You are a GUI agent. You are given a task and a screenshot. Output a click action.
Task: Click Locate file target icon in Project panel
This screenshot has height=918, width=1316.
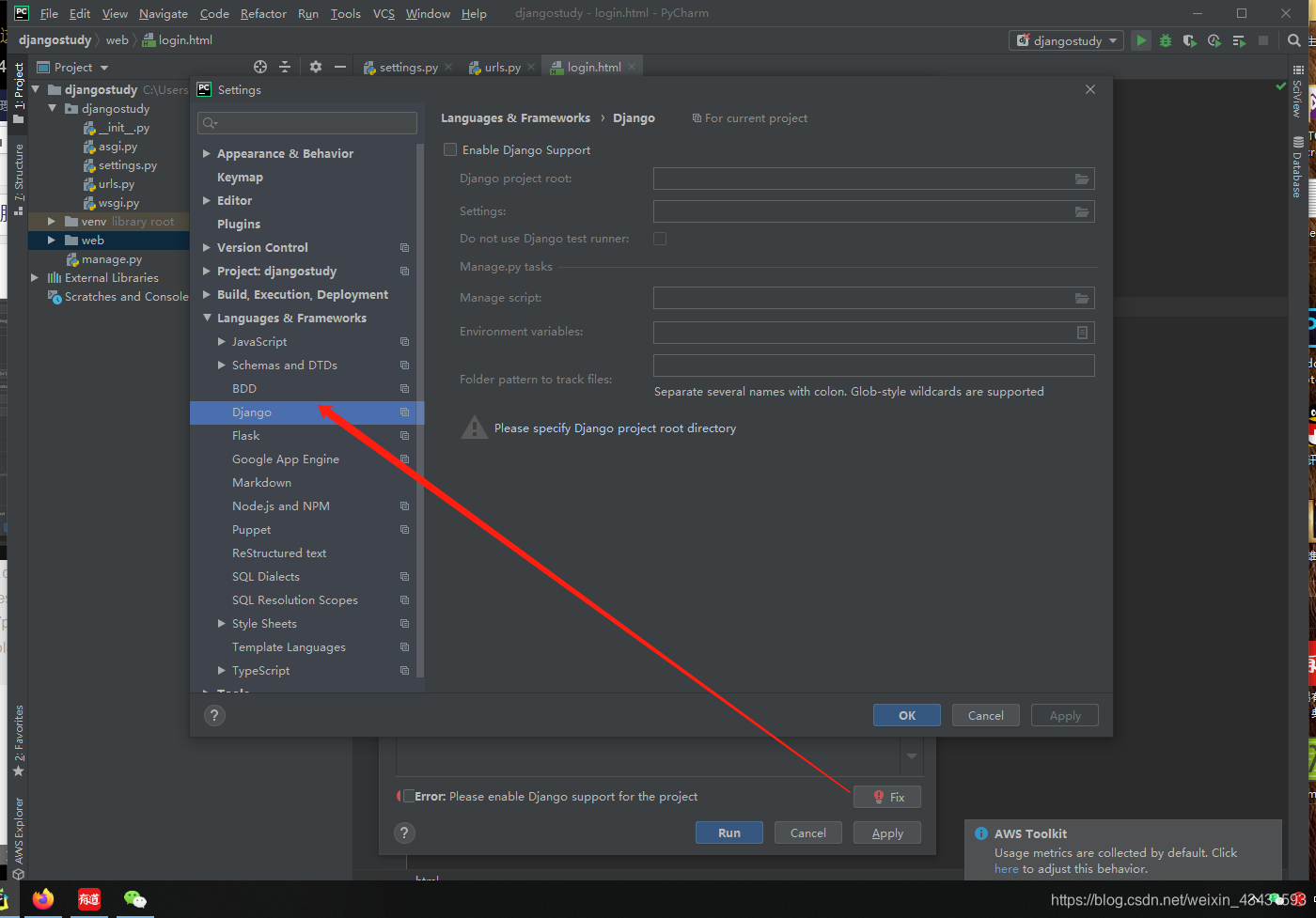[x=260, y=67]
